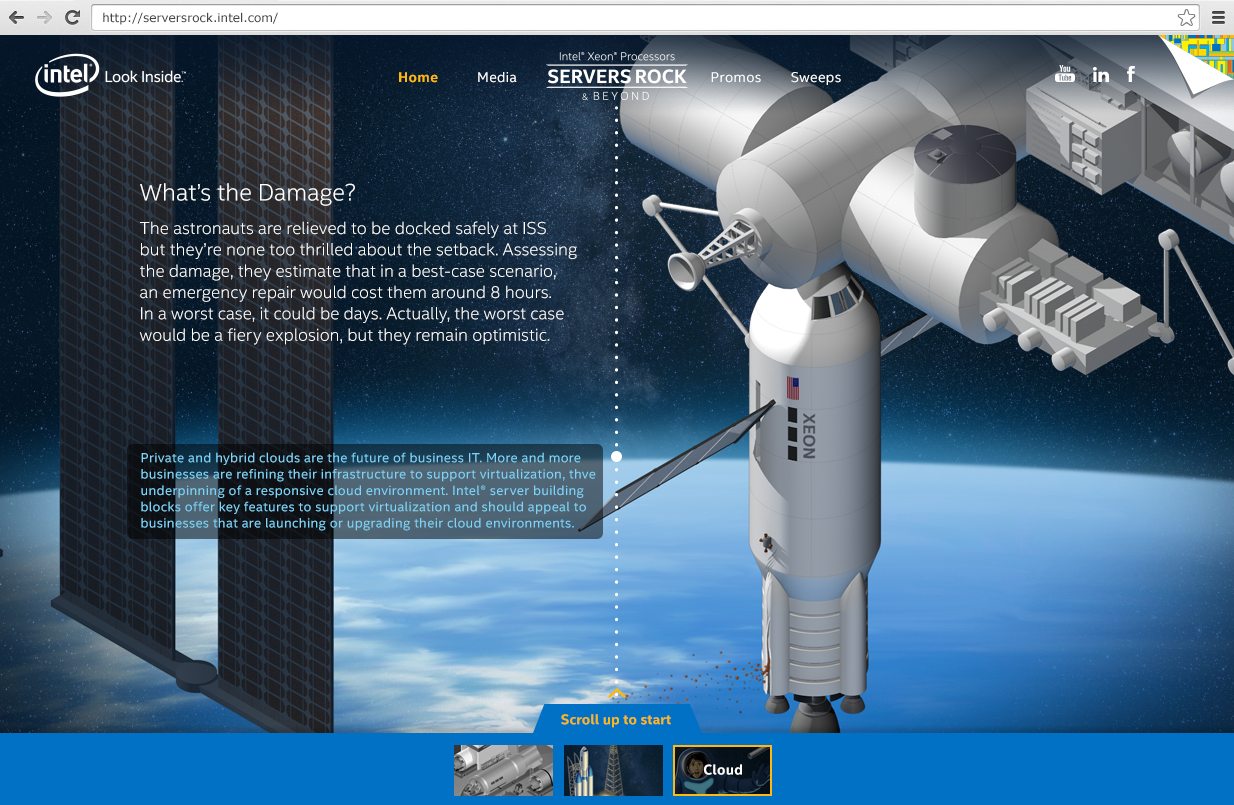Open the Sweeps nav item
The width and height of the screenshot is (1234, 805).
click(816, 77)
